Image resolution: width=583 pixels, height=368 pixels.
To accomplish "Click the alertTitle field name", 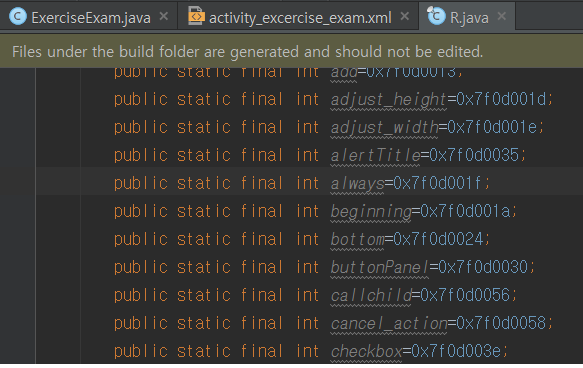I will [x=375, y=155].
